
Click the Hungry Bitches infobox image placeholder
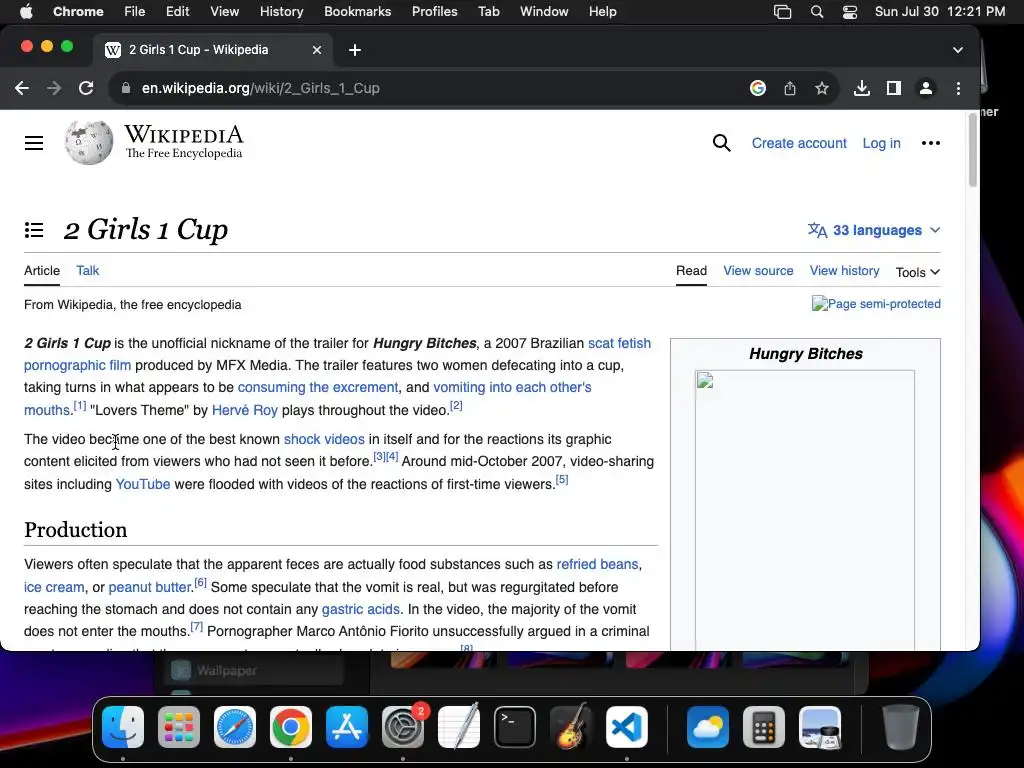point(805,509)
